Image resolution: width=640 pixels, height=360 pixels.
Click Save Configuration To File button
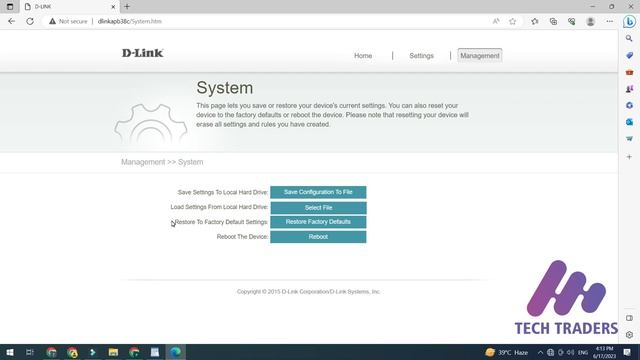tap(318, 192)
